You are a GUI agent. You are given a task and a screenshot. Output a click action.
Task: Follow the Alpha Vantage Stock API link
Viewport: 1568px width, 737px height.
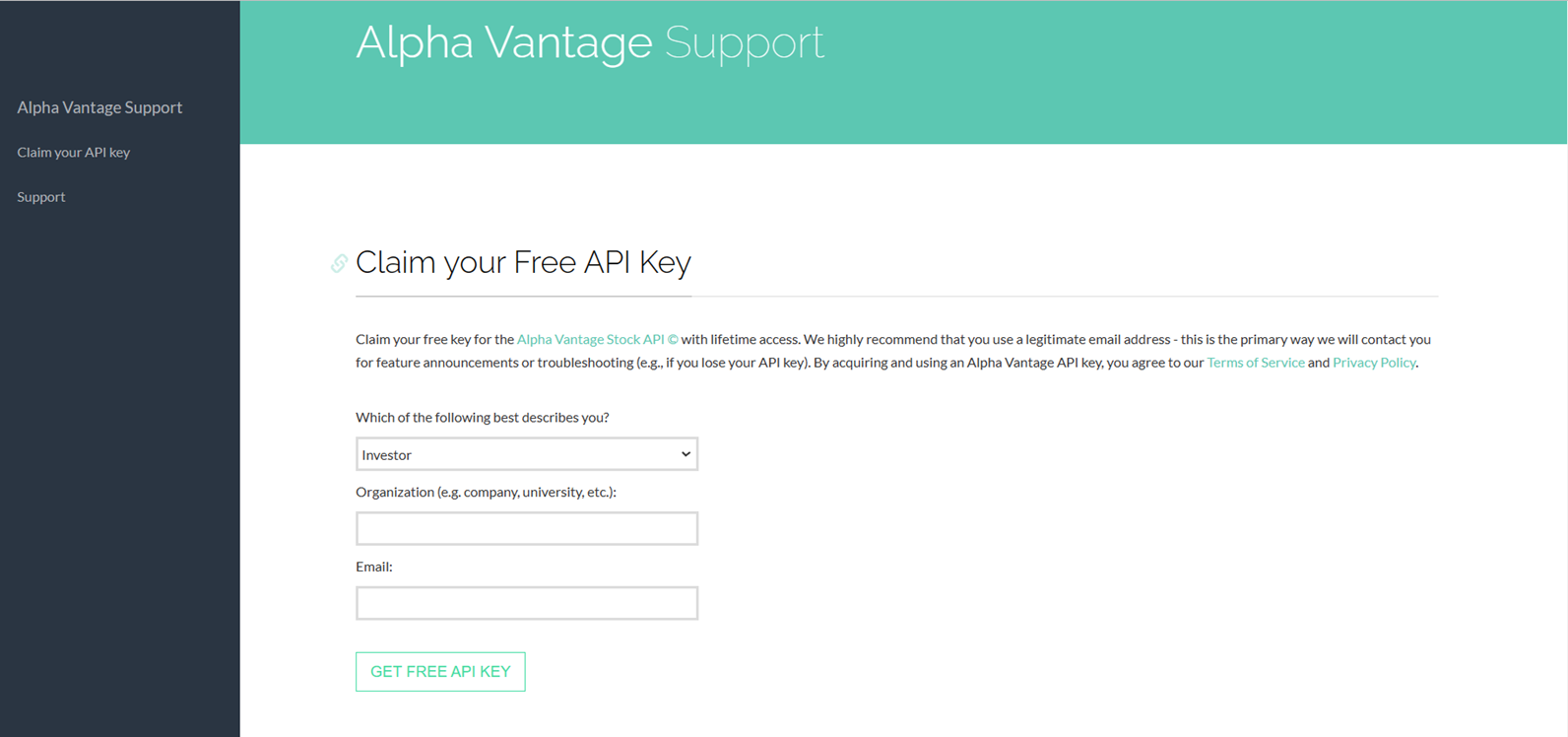590,339
